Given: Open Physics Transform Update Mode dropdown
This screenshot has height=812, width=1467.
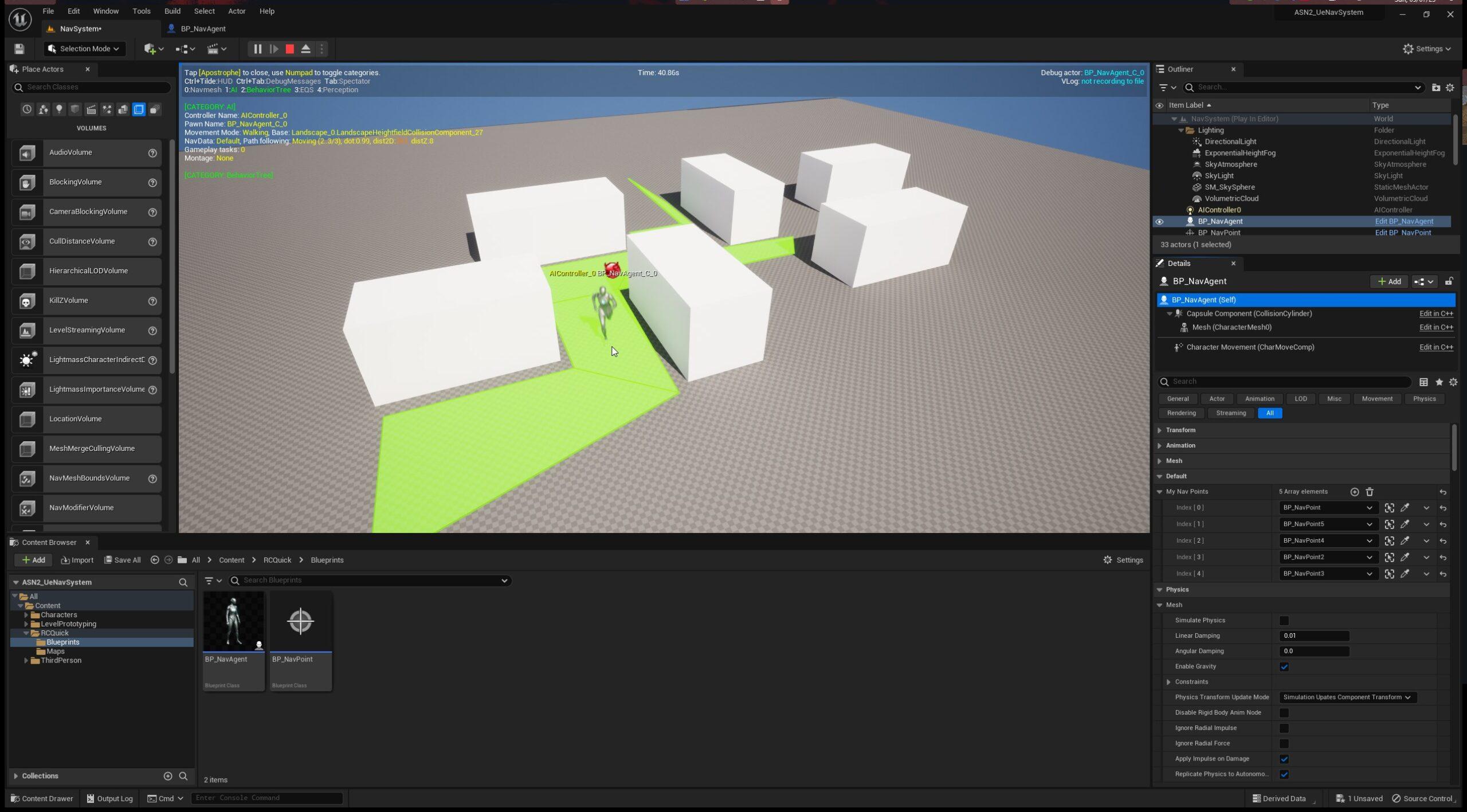Looking at the screenshot, I should click(x=1348, y=697).
